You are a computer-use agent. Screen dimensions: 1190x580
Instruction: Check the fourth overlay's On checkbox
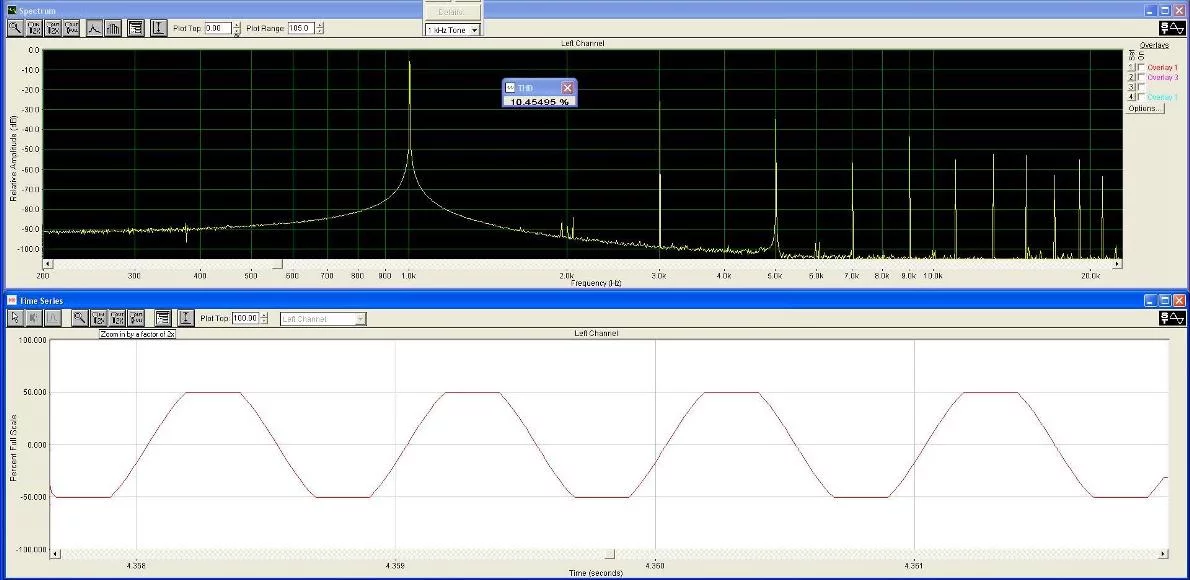point(1141,97)
